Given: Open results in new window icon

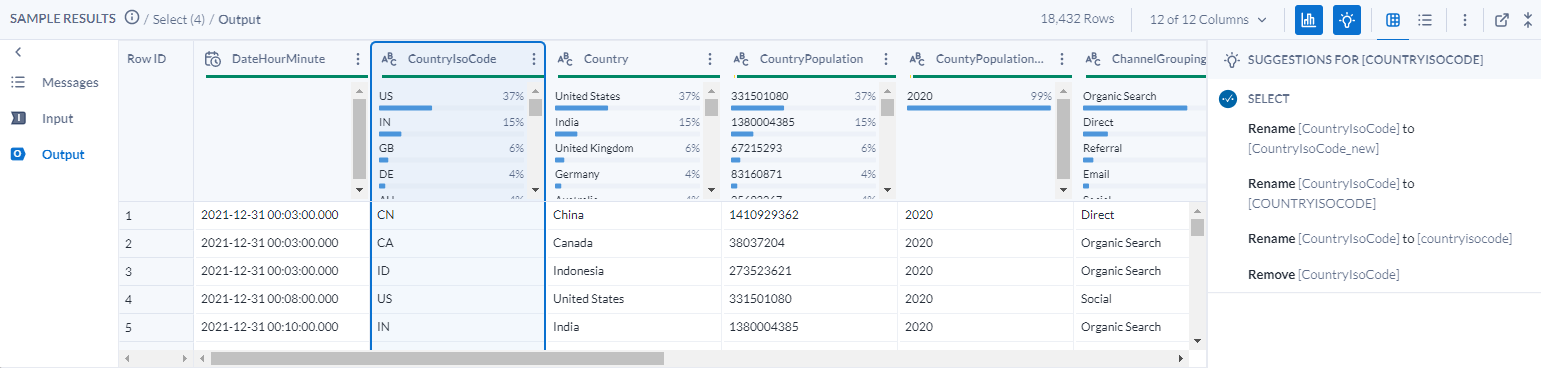Looking at the screenshot, I should 1501,20.
